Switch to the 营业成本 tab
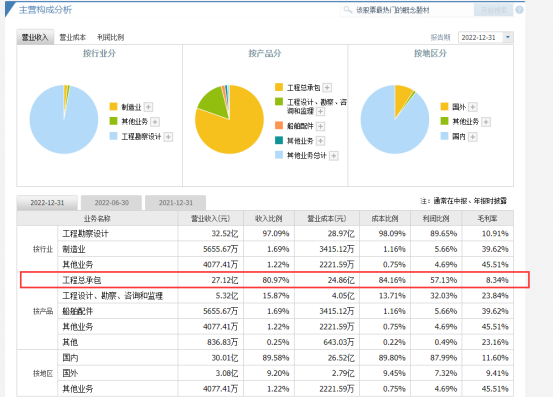Viewport: 554px width, 397px height. (72, 37)
